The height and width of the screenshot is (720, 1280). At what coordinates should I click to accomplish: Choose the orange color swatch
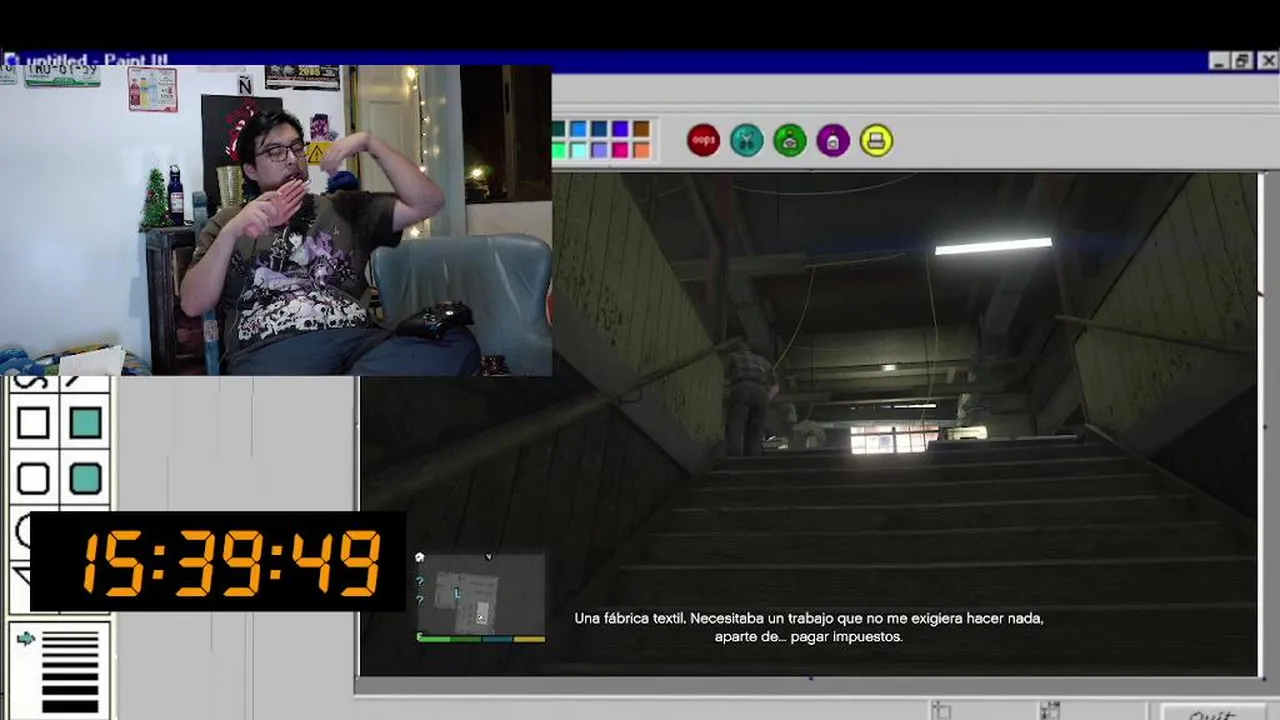tap(641, 150)
